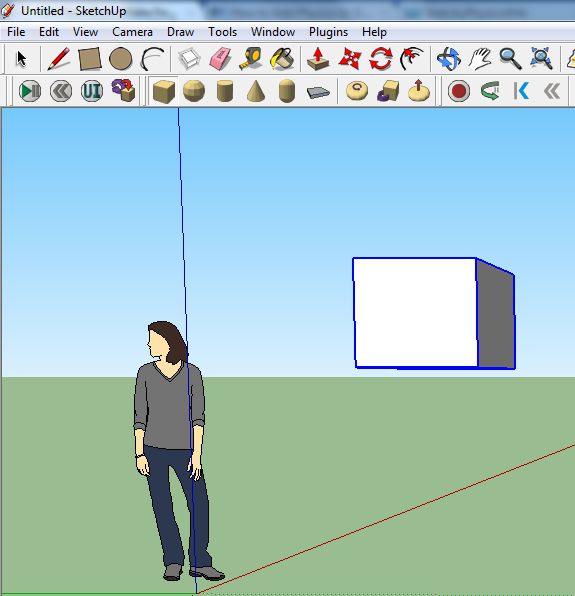Screen dimensions: 575x596
Task: Select the Rotate tool
Action: [x=380, y=59]
